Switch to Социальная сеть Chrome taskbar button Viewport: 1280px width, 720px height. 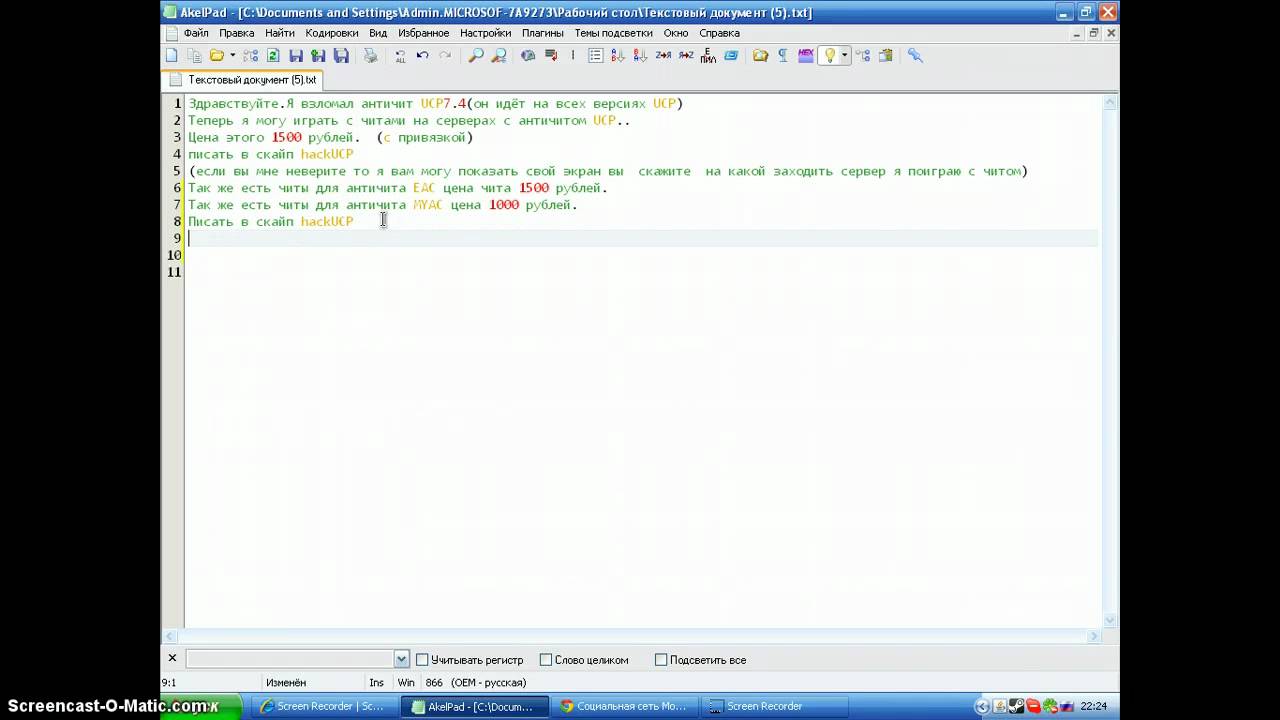pos(624,706)
